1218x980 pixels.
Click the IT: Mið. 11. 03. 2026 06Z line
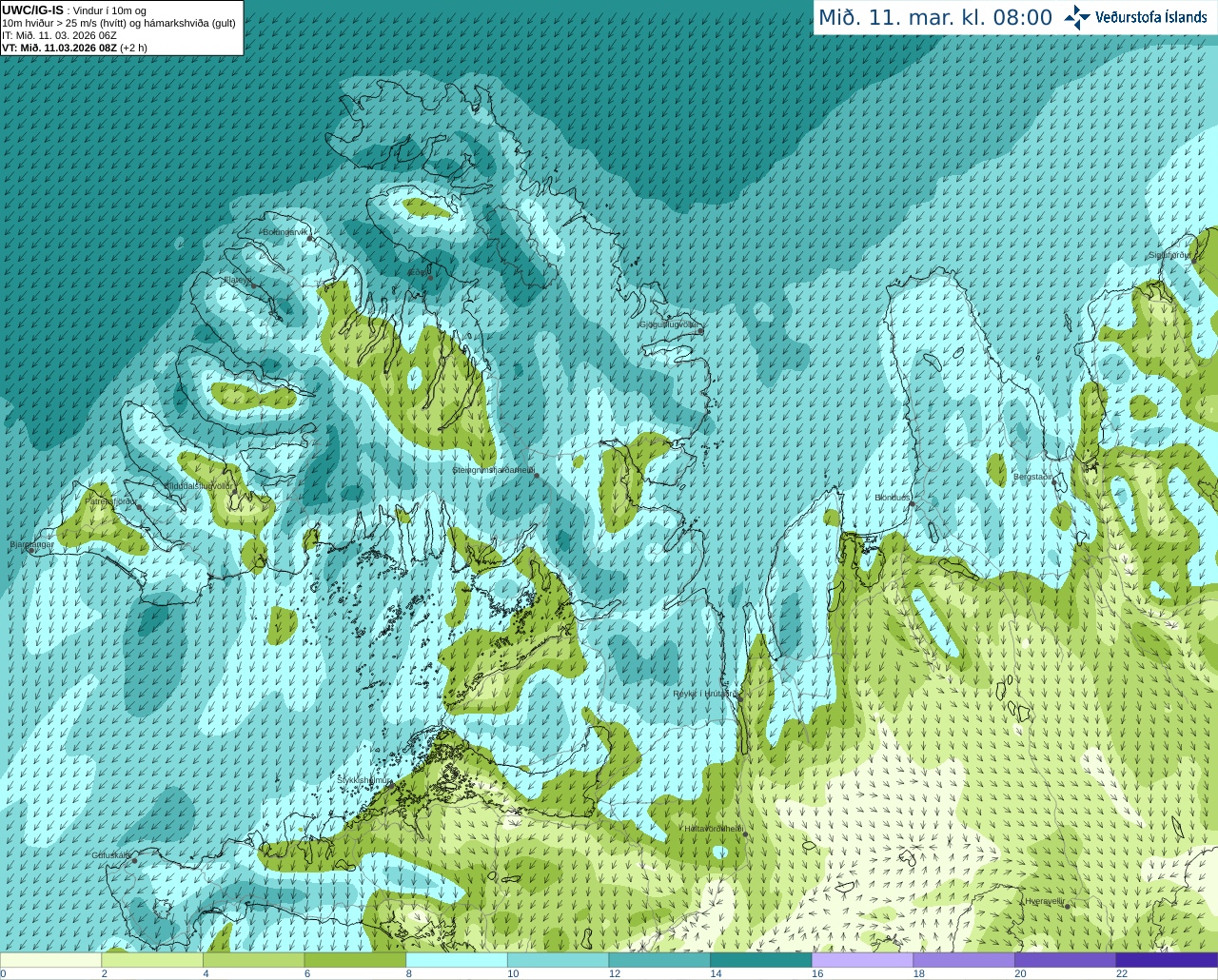coord(59,35)
